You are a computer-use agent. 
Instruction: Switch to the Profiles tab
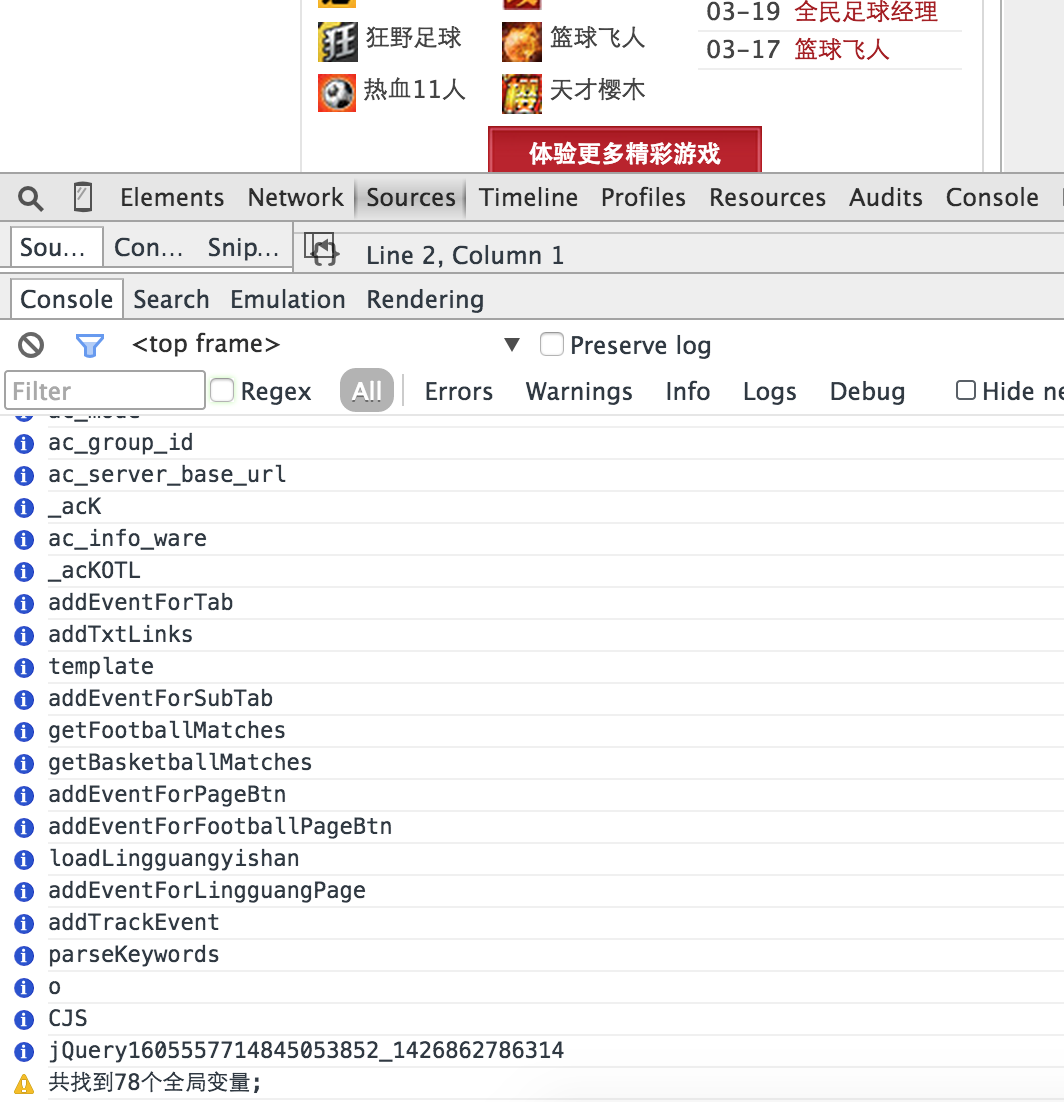click(643, 197)
